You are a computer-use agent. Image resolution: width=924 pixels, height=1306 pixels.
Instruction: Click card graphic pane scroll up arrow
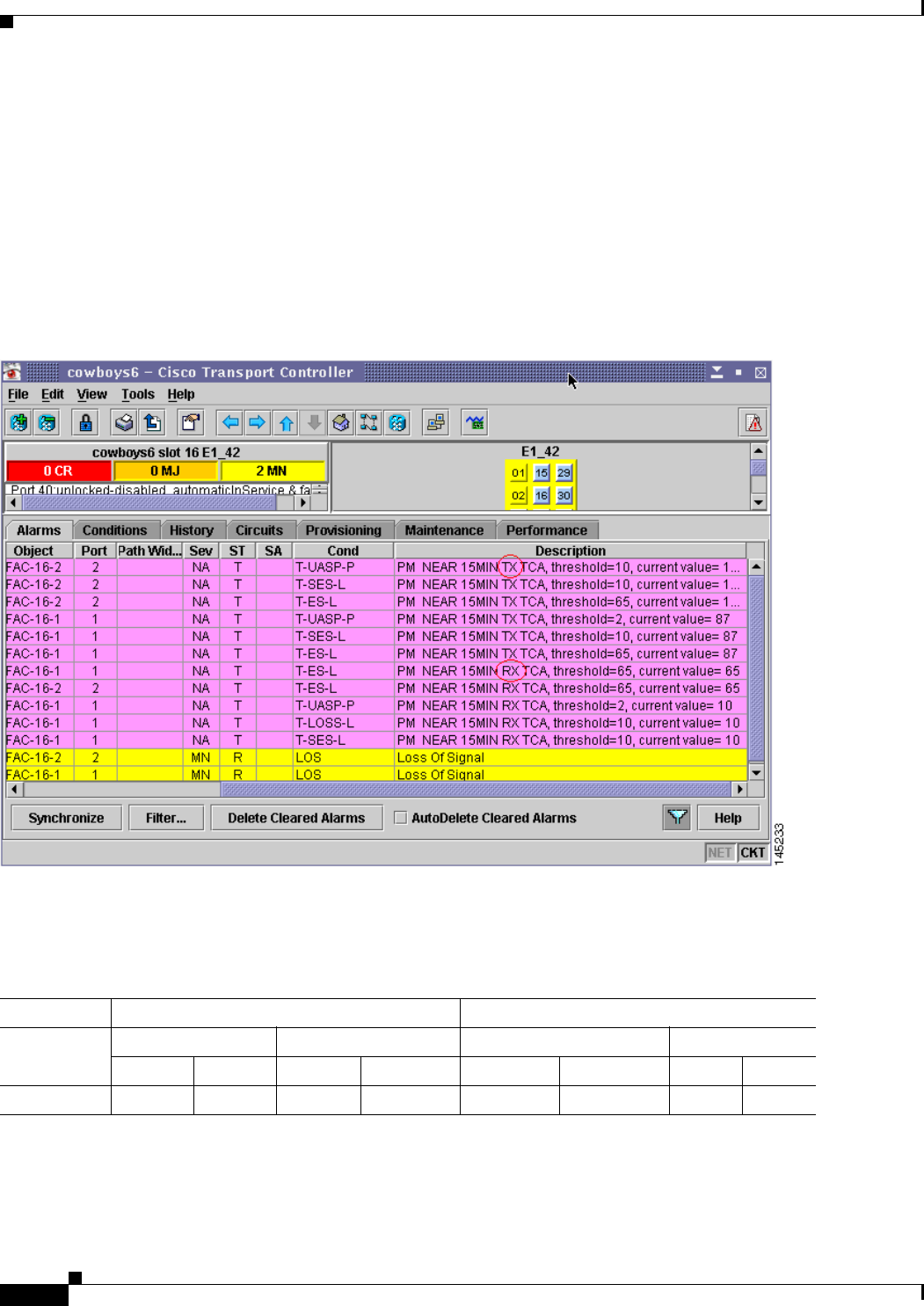tap(759, 451)
